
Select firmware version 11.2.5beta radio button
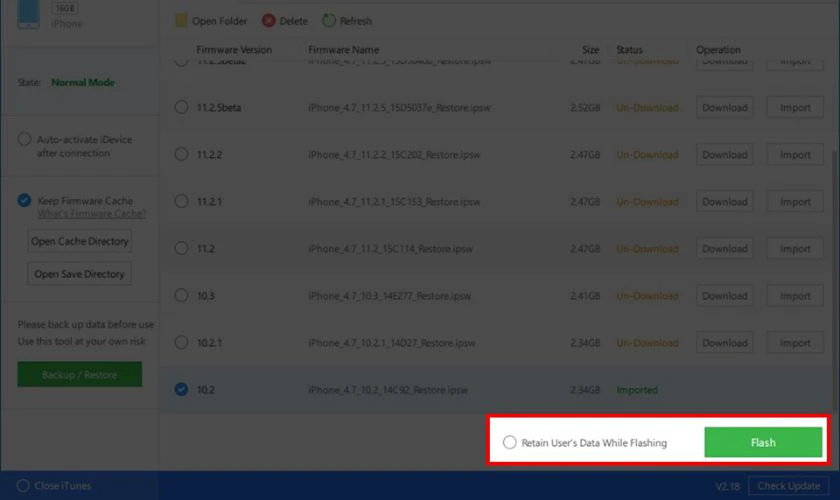pyautogui.click(x=181, y=107)
